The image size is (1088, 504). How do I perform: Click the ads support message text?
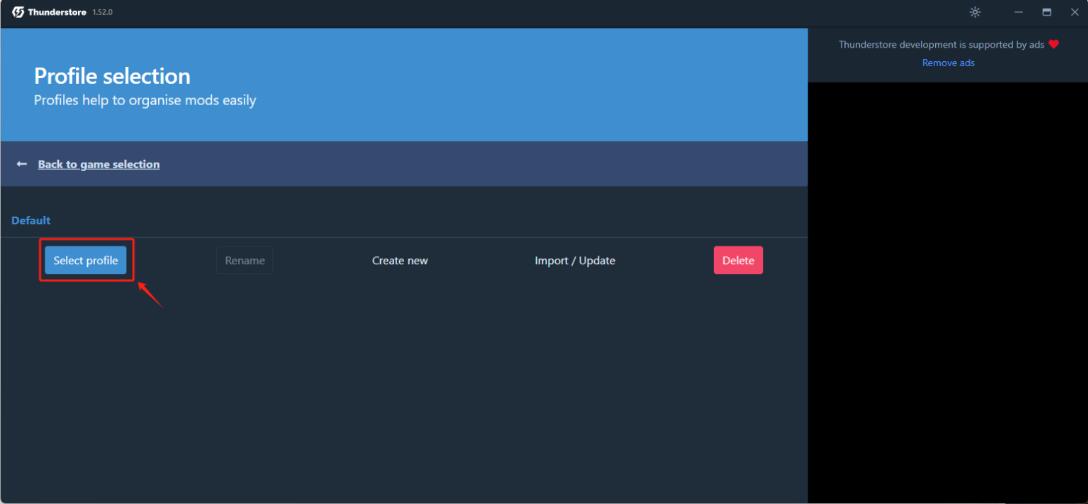941,44
